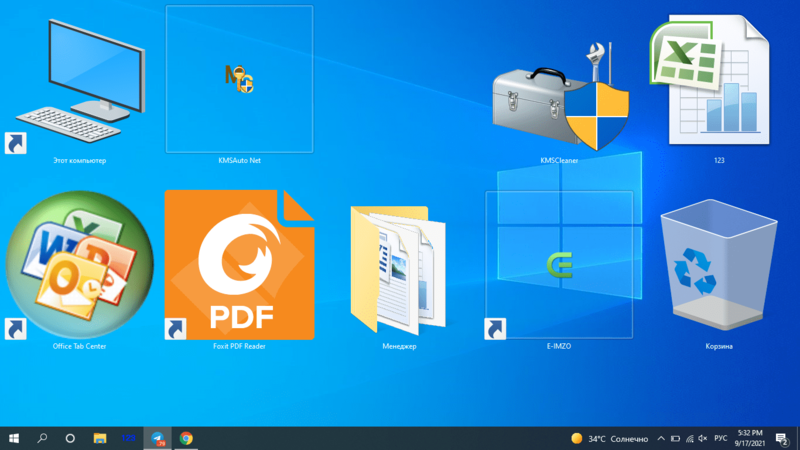This screenshot has height=450, width=800.
Task: Select the label KMSCleaner
Action: [x=559, y=160]
